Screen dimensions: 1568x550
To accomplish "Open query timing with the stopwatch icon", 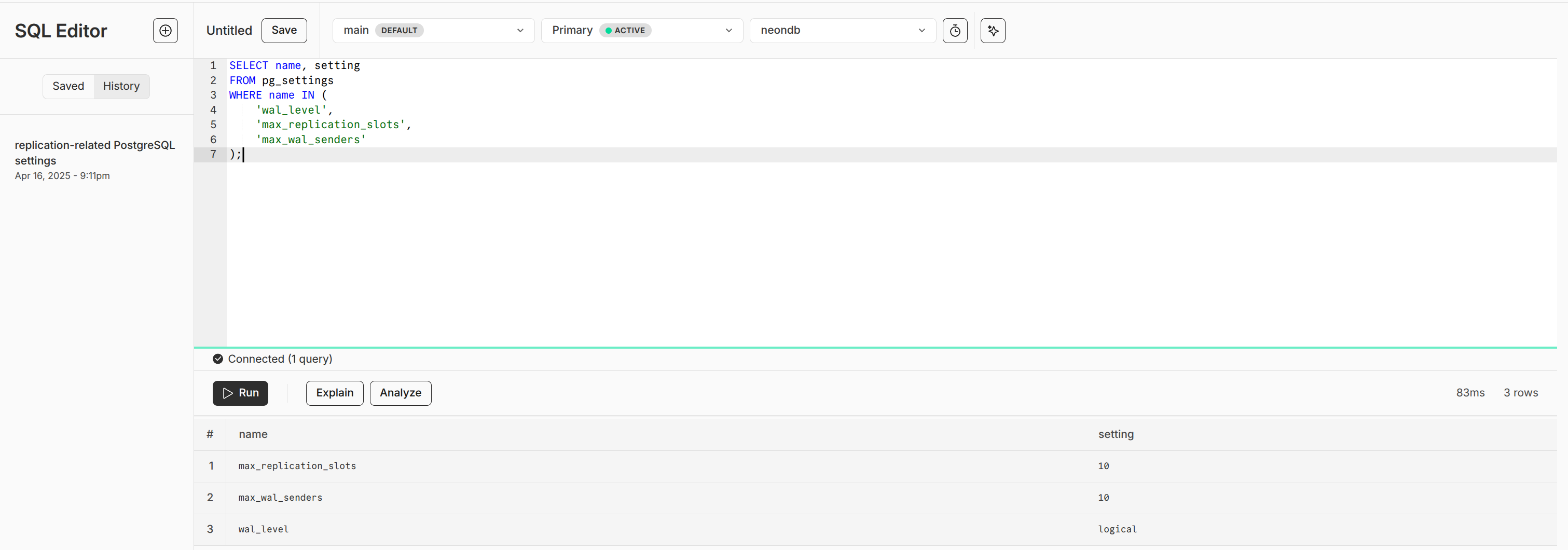I will [954, 31].
